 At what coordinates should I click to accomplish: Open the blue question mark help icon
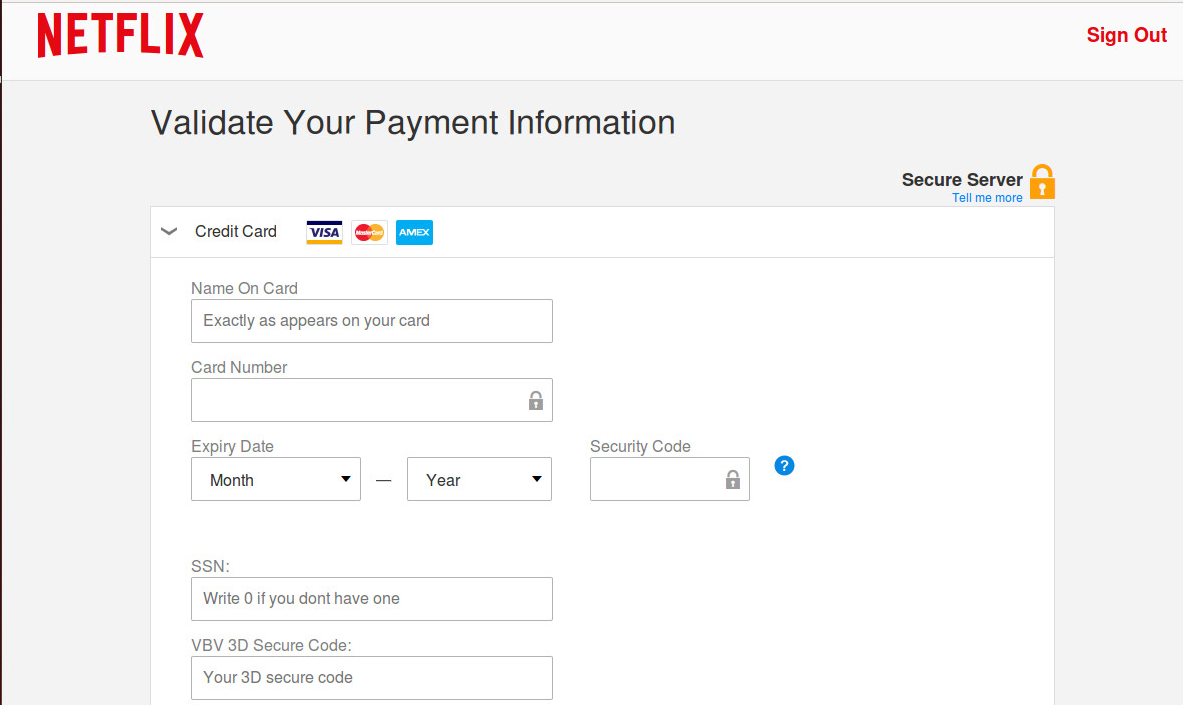[784, 465]
